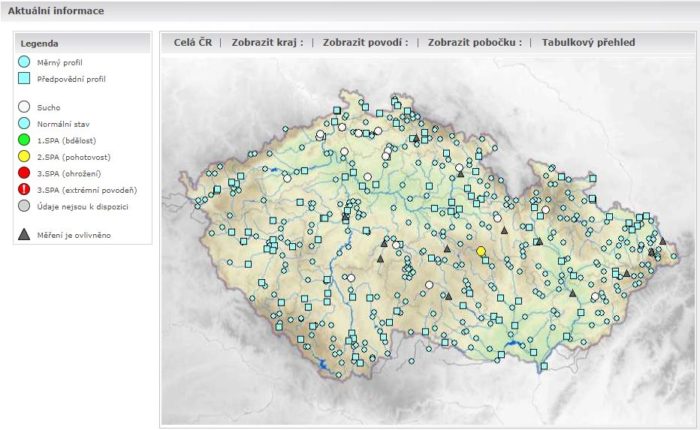Click the 'Normální stav' legend label

click(63, 124)
